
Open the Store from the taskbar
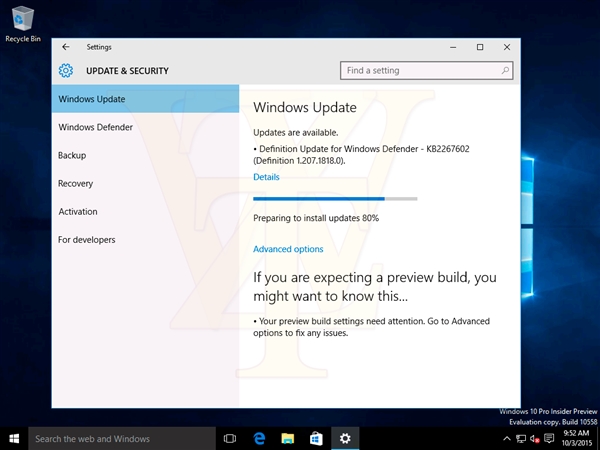click(x=315, y=438)
